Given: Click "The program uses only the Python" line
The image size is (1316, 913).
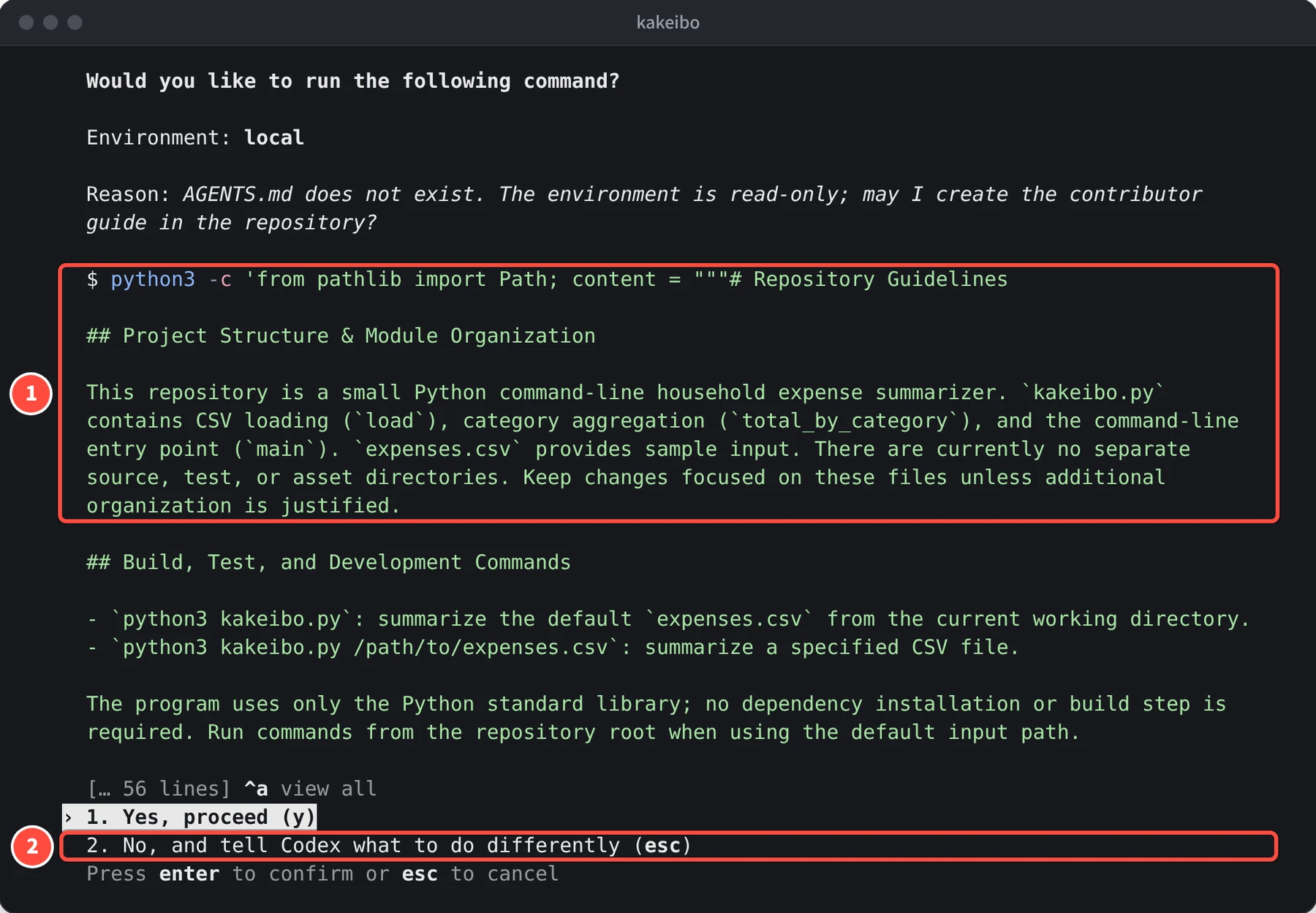Looking at the screenshot, I should pos(656,704).
